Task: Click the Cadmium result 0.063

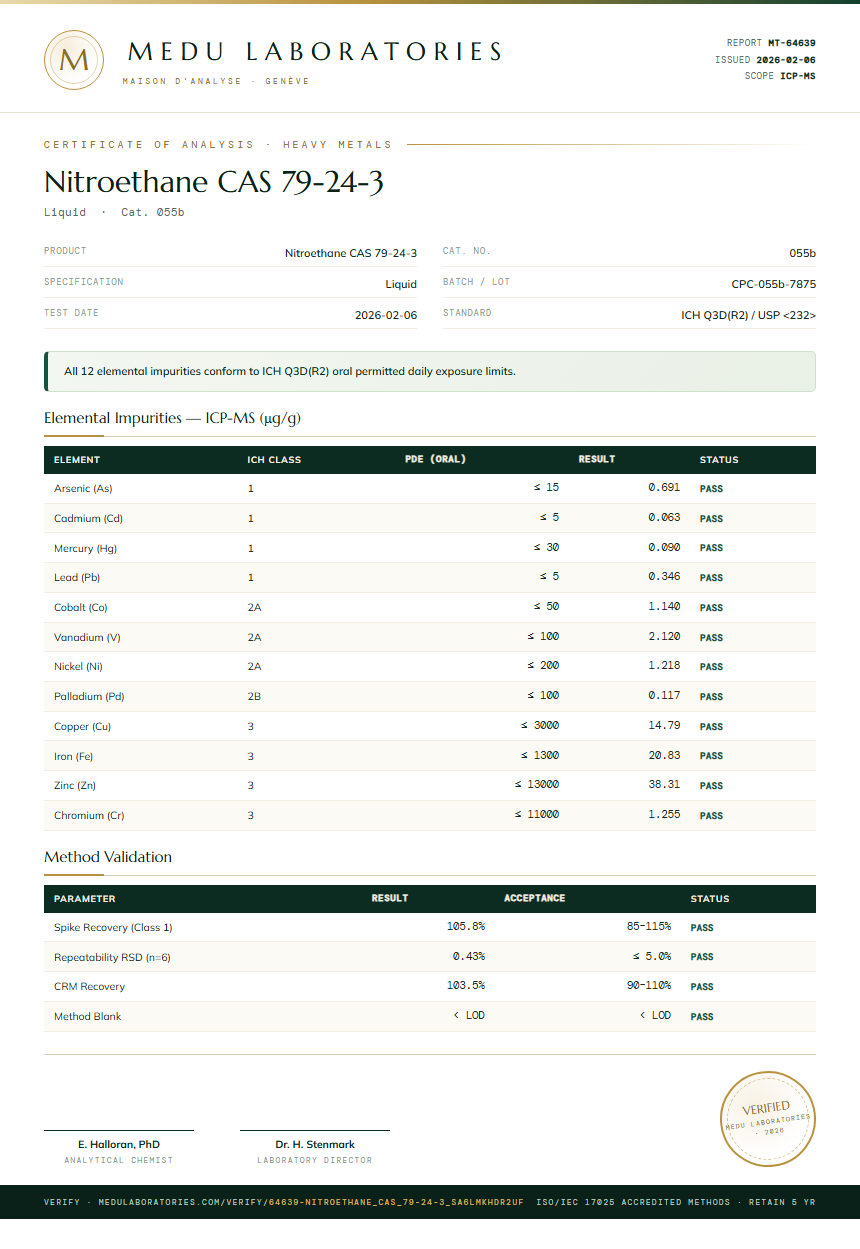Action: point(664,518)
